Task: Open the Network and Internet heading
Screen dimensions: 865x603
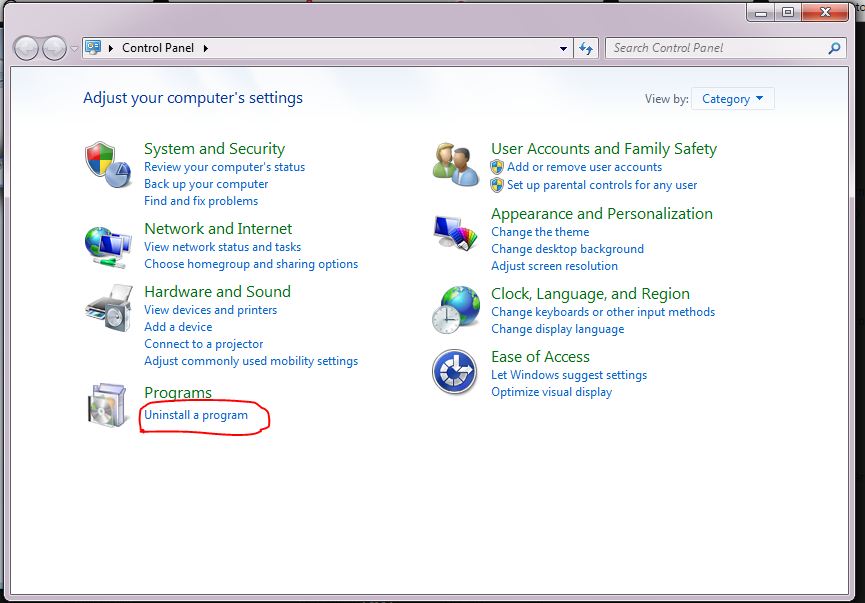Action: click(x=218, y=228)
